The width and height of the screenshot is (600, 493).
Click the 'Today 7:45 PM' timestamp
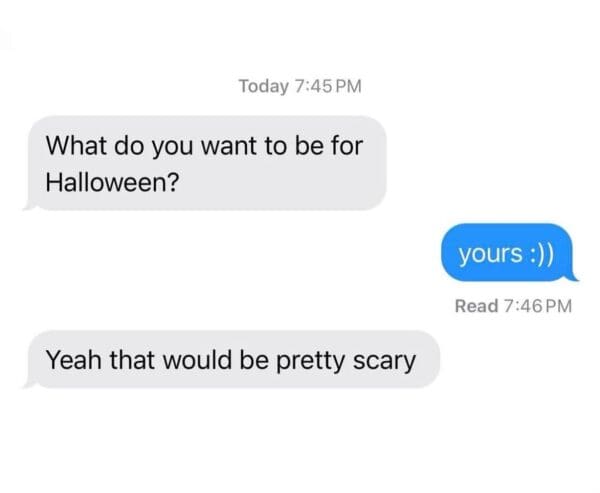pos(300,86)
